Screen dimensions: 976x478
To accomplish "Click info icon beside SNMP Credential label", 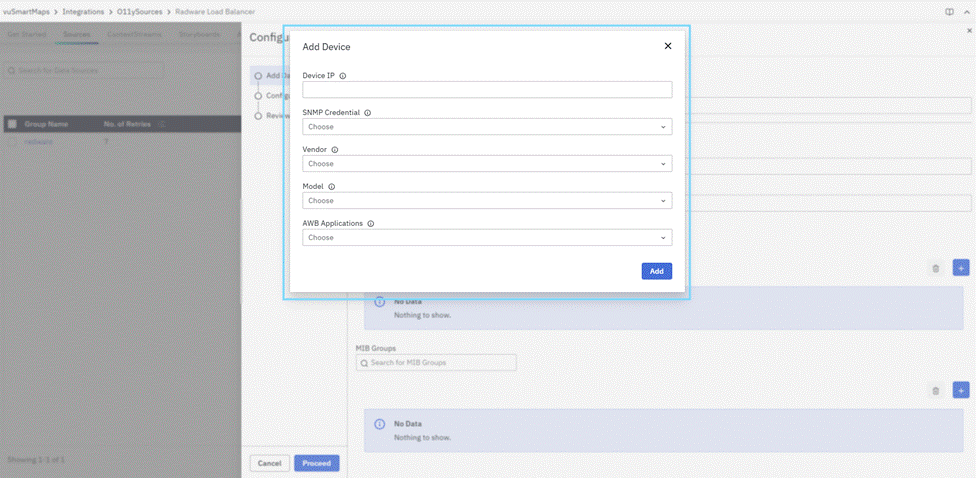I will (367, 113).
